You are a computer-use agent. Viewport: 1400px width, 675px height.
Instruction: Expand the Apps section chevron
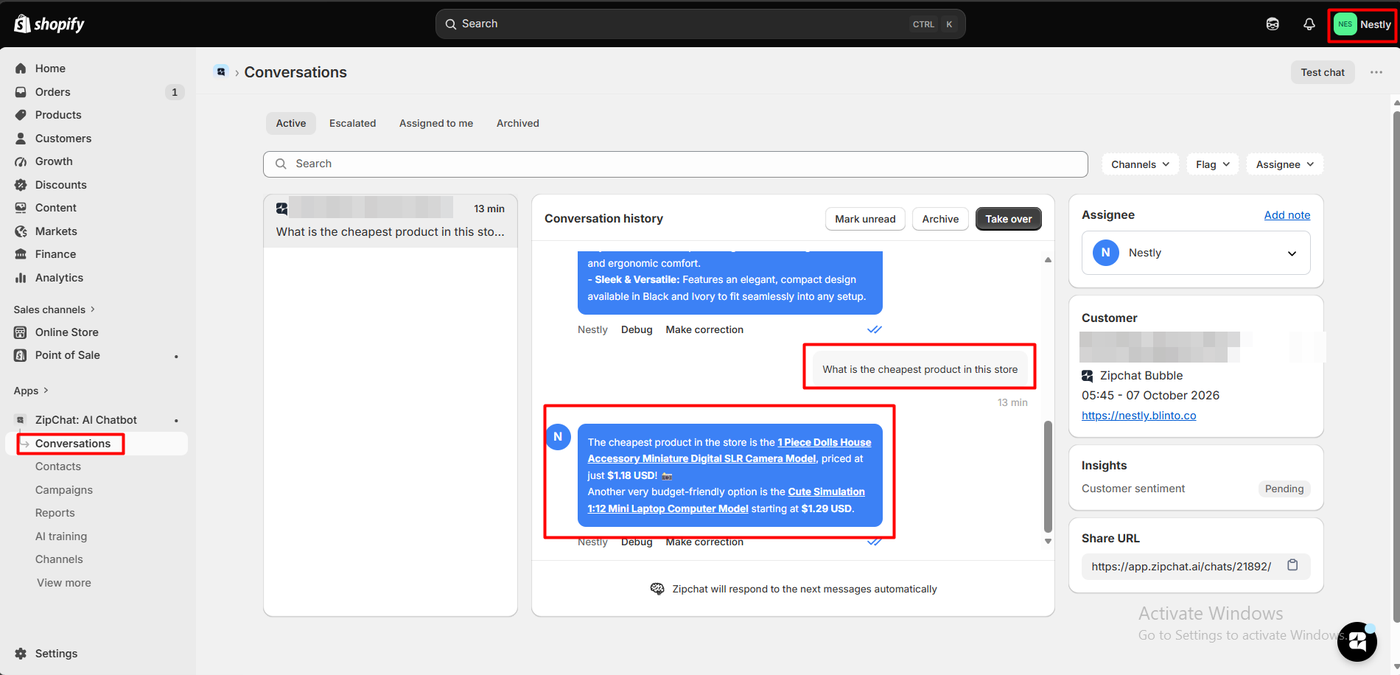click(x=46, y=391)
